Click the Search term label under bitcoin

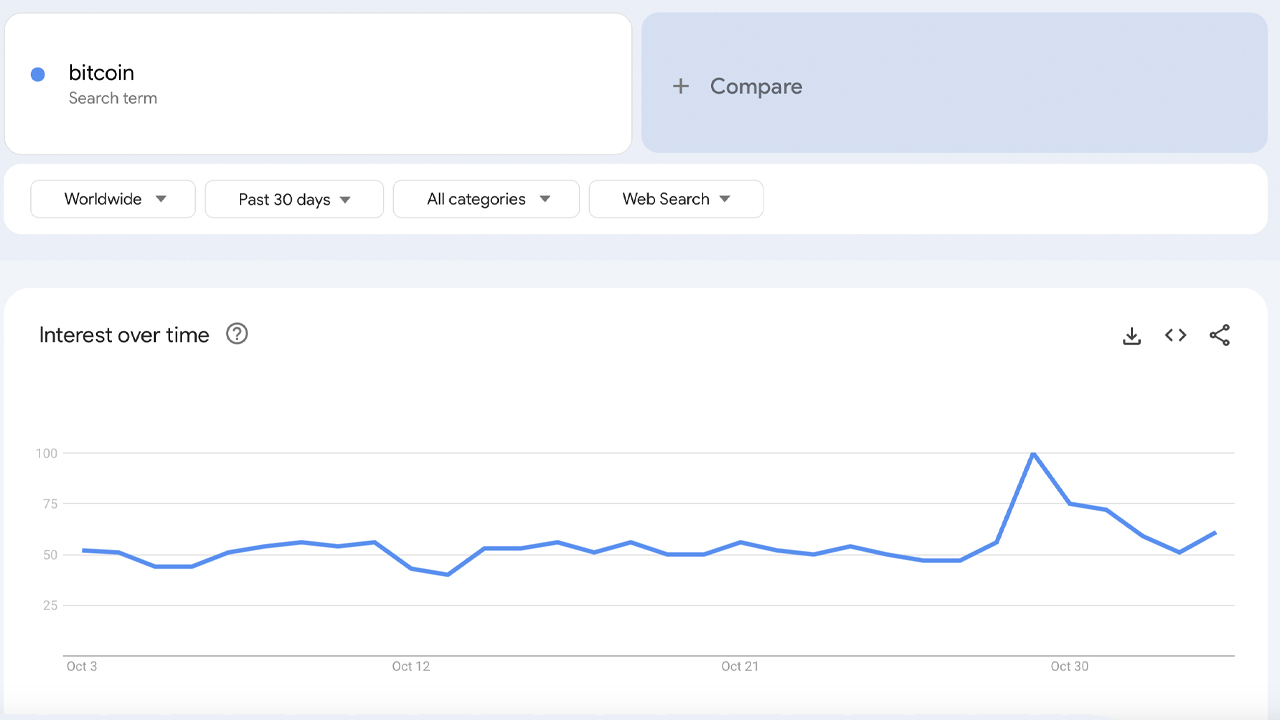click(x=113, y=98)
